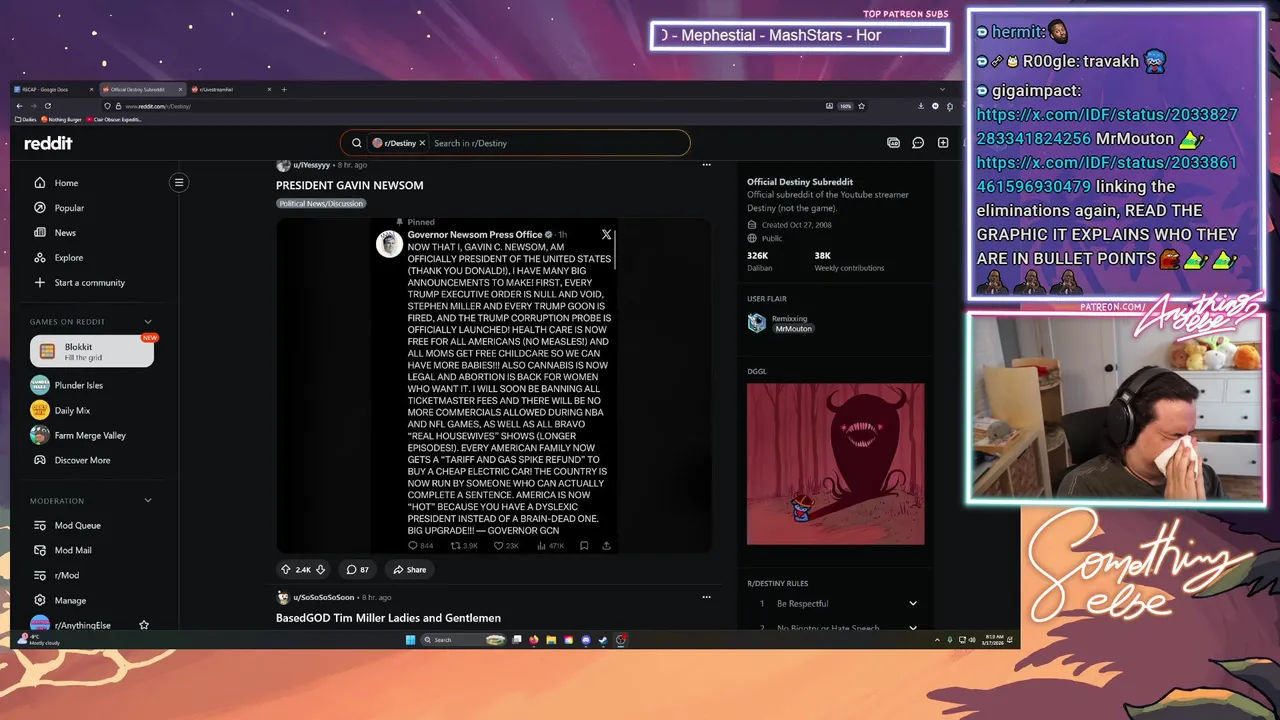Open more options for Tim Miller post
1280x720 pixels.
click(x=706, y=597)
